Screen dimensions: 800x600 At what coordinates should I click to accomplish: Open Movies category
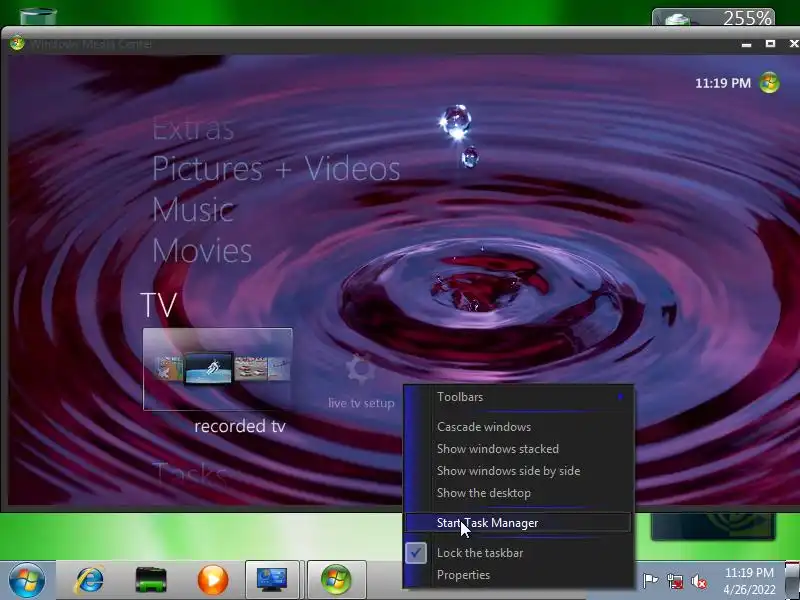click(202, 251)
